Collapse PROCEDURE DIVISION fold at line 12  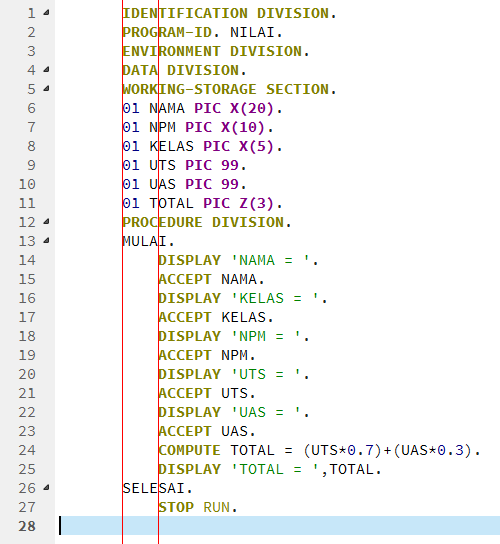46,222
